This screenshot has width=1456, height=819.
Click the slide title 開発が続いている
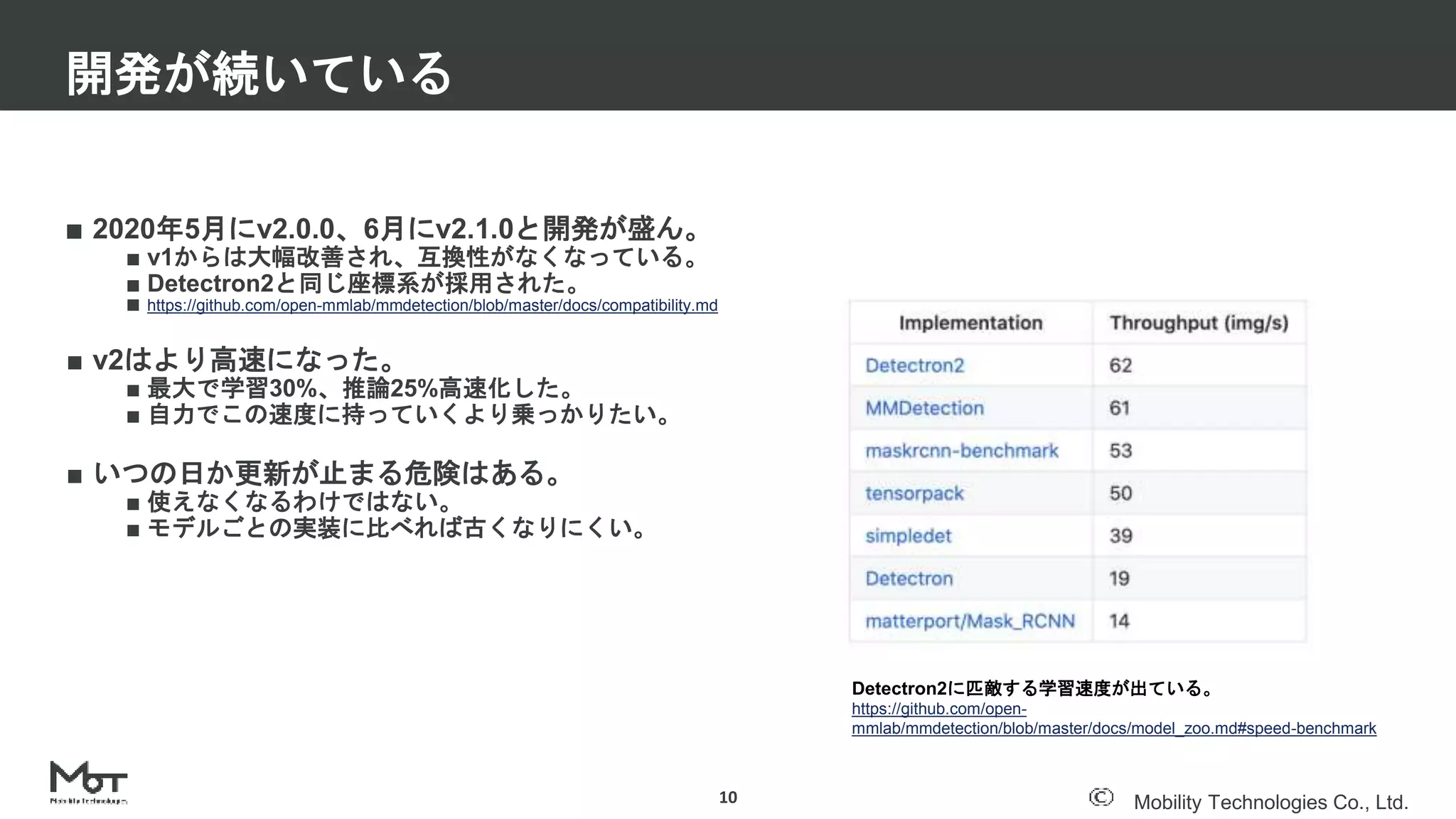pos(259,73)
